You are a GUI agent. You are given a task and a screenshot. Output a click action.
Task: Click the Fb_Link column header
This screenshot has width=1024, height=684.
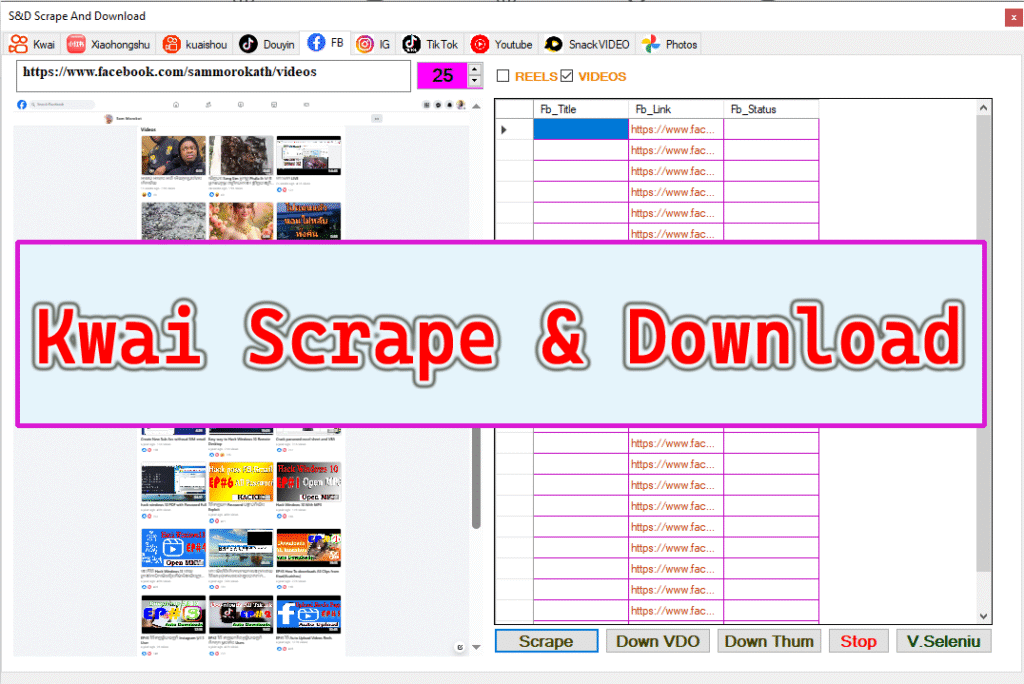click(x=676, y=109)
